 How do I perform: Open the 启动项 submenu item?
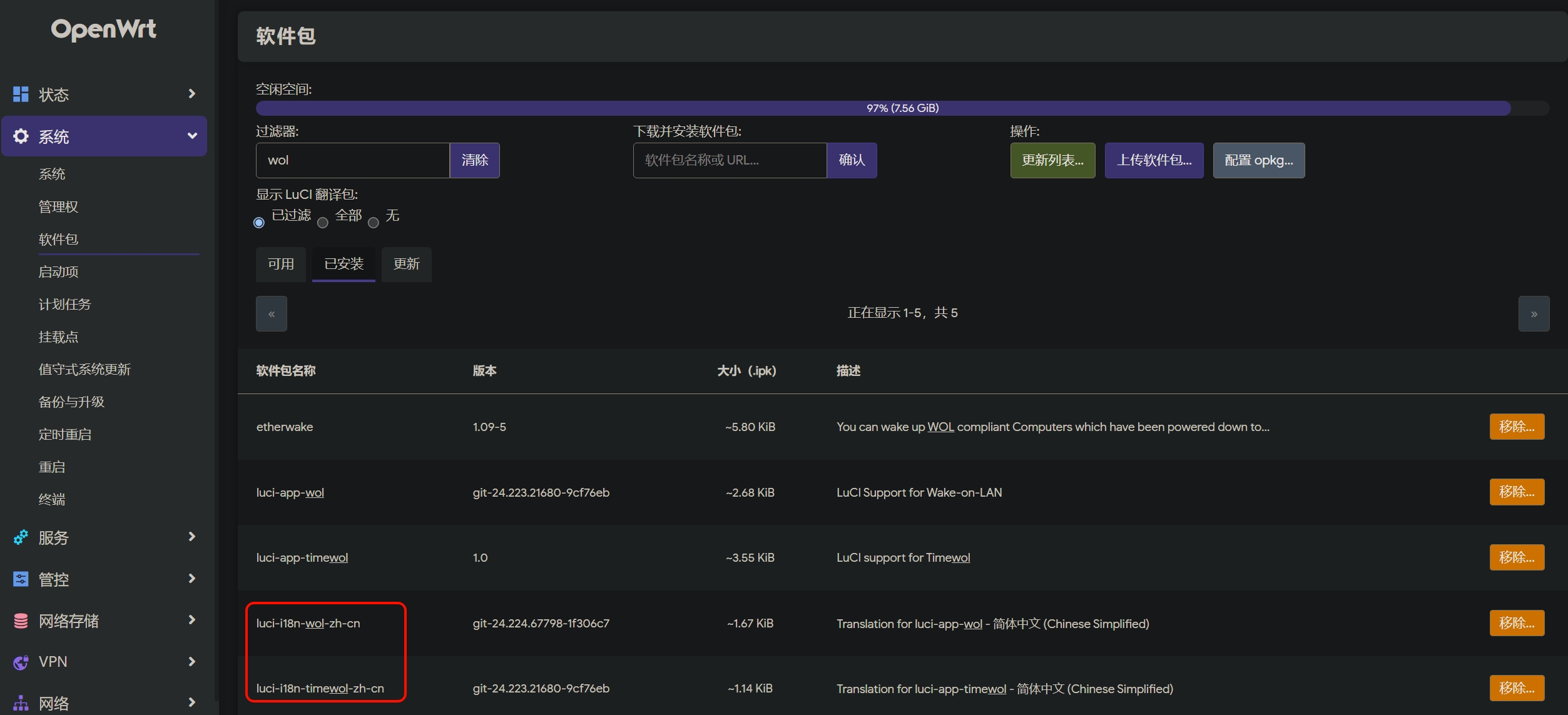tap(58, 271)
